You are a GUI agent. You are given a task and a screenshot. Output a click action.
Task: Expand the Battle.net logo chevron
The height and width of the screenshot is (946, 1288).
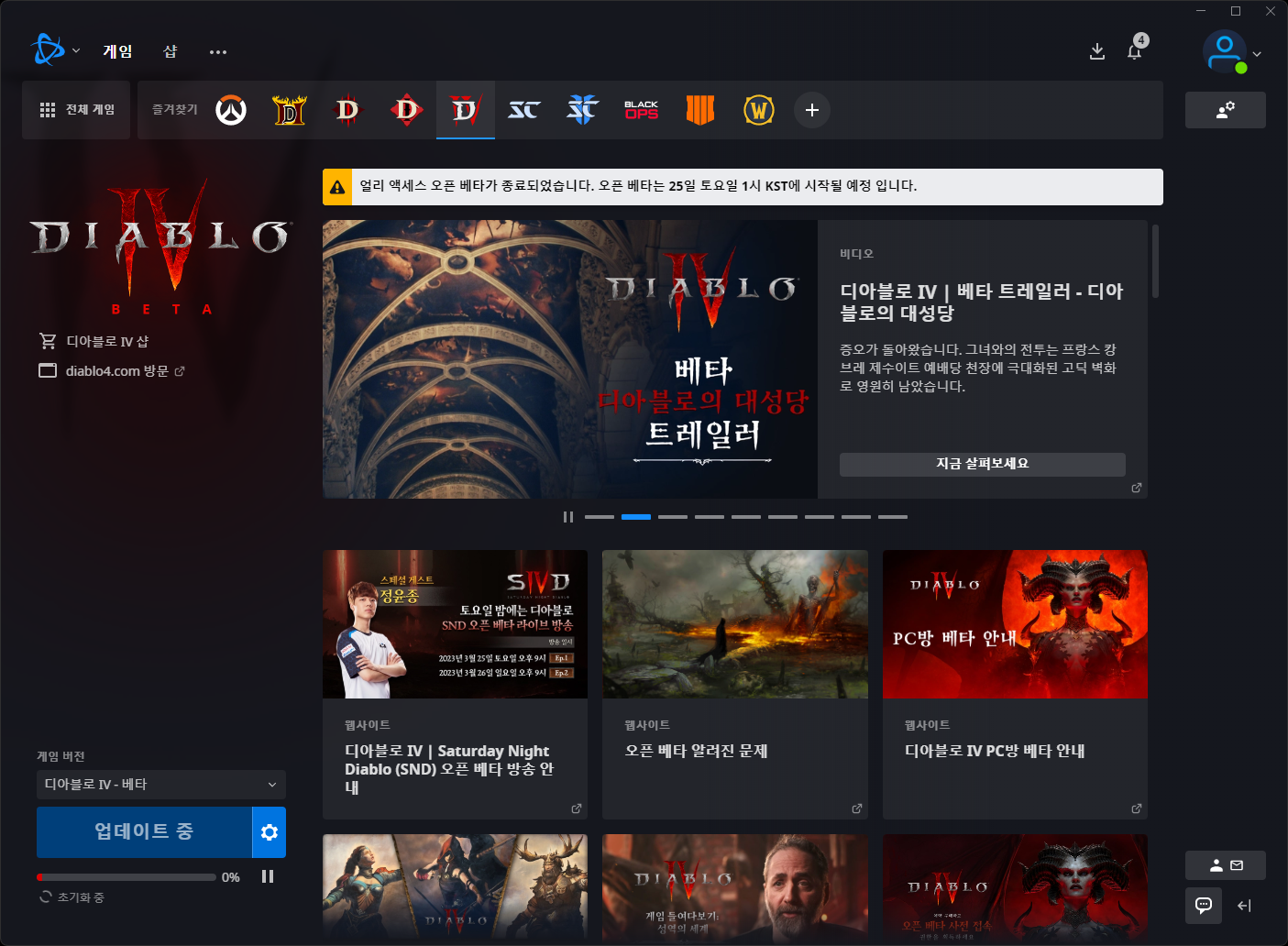(76, 50)
